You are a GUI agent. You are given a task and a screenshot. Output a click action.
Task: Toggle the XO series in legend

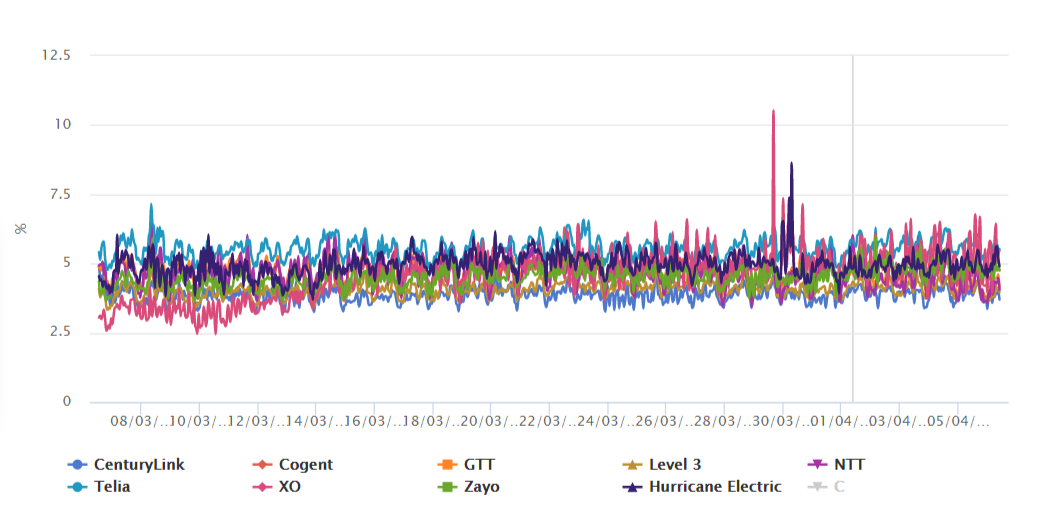(276, 486)
